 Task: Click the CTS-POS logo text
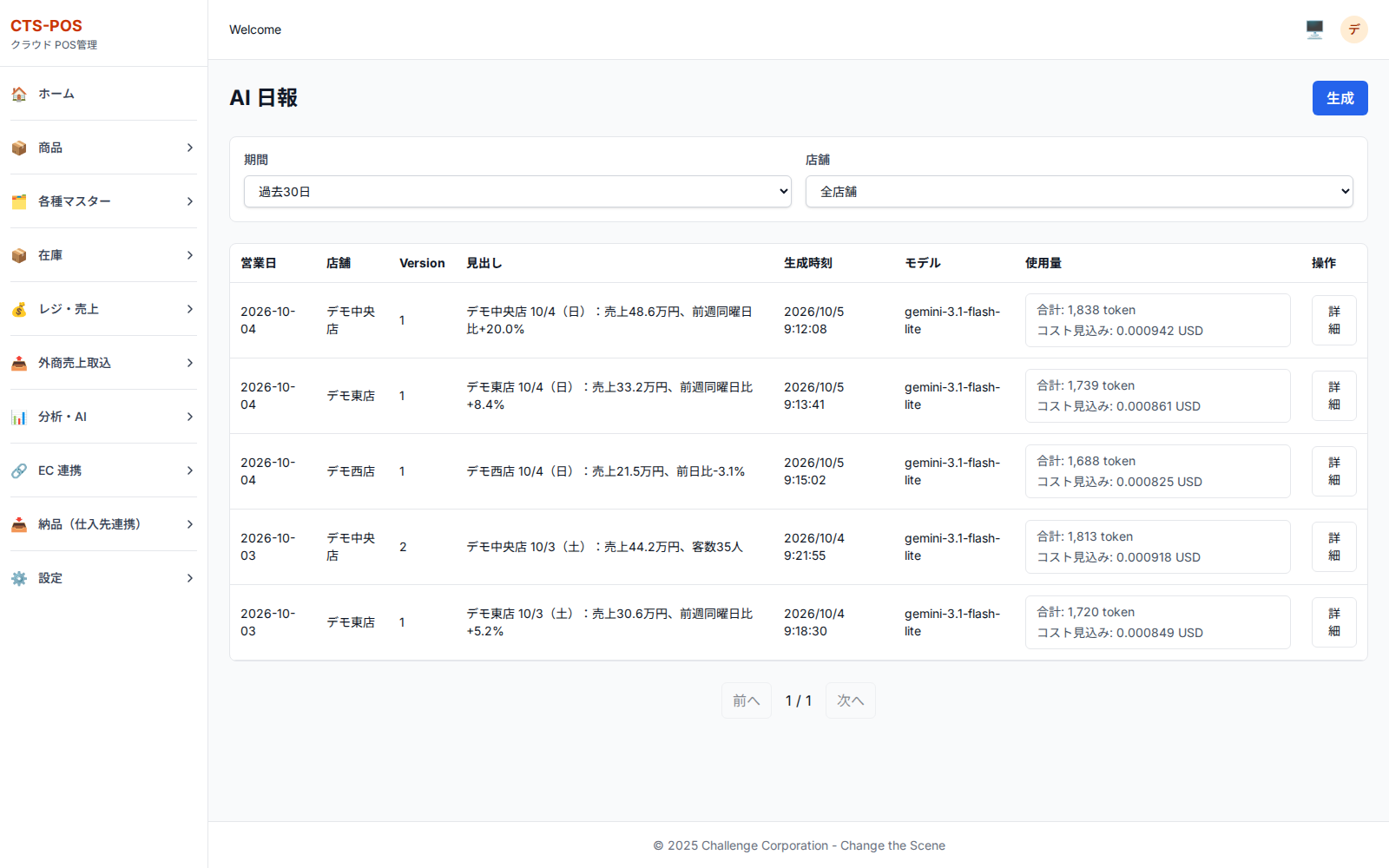click(x=46, y=26)
